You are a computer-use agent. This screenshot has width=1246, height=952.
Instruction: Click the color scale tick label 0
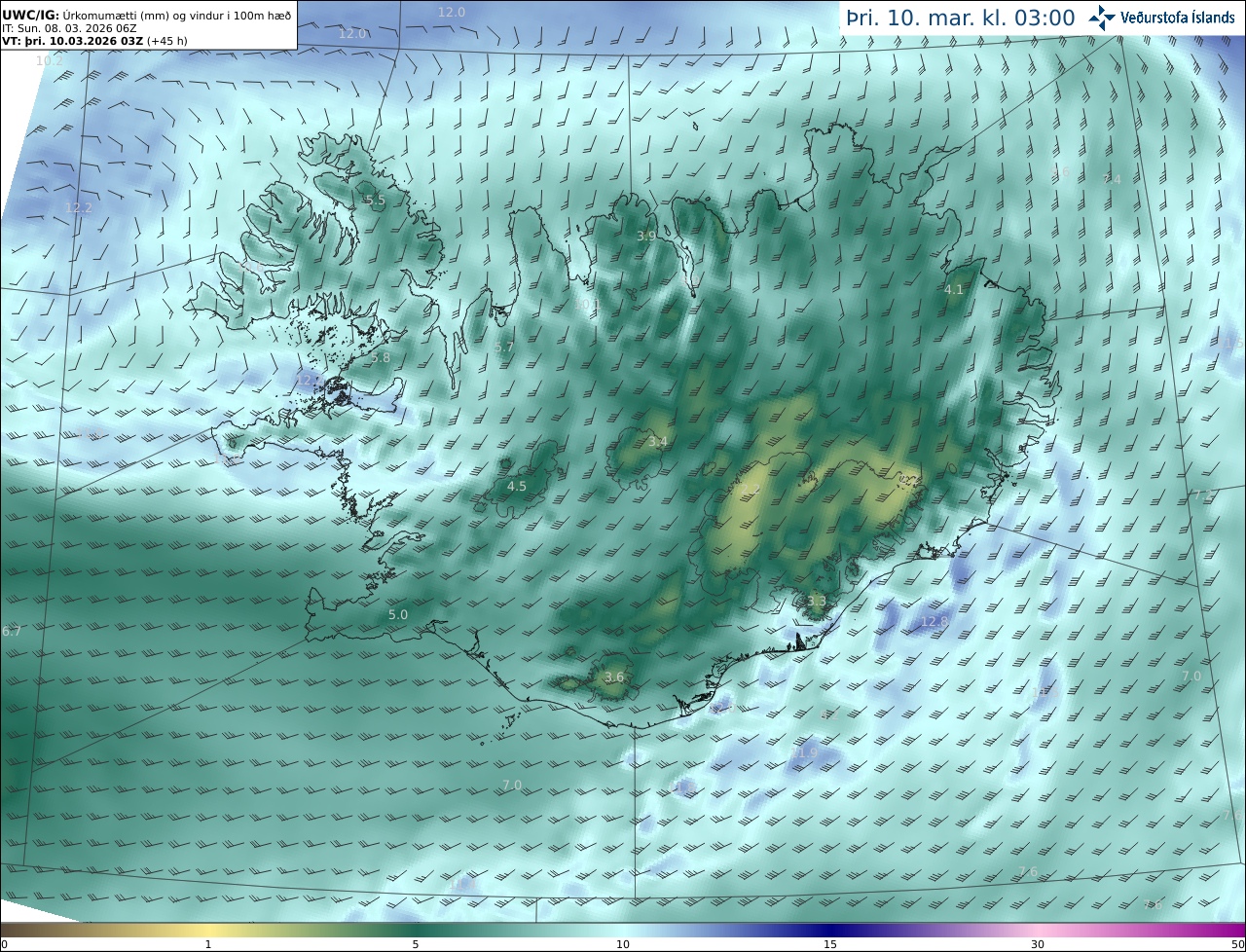tap(4, 944)
